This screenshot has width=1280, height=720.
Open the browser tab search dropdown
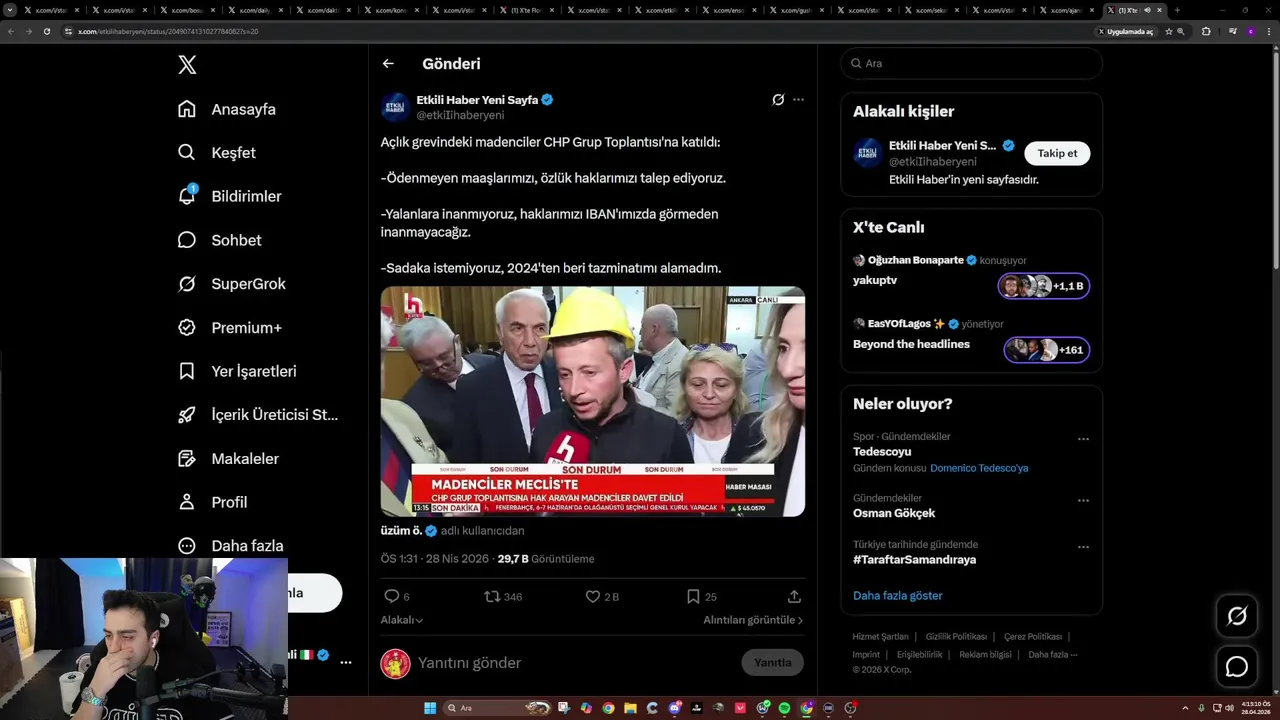click(10, 10)
